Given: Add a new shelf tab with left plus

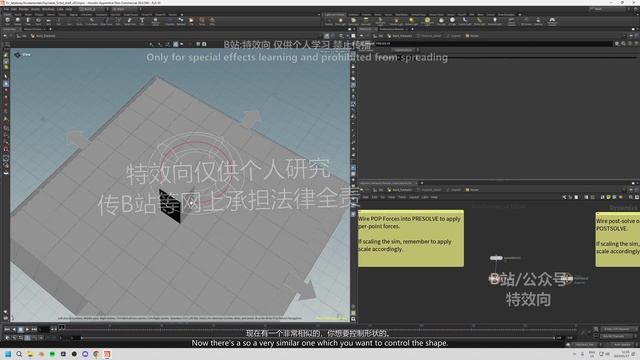Looking at the screenshot, I should pos(182,14).
